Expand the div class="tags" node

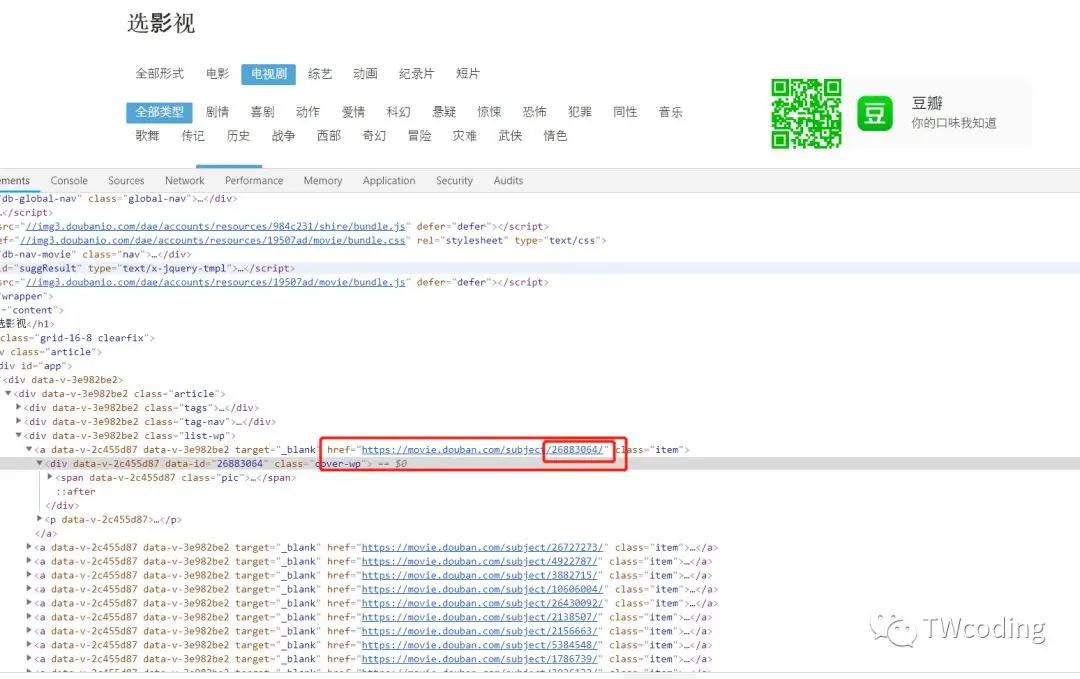[x=19, y=408]
